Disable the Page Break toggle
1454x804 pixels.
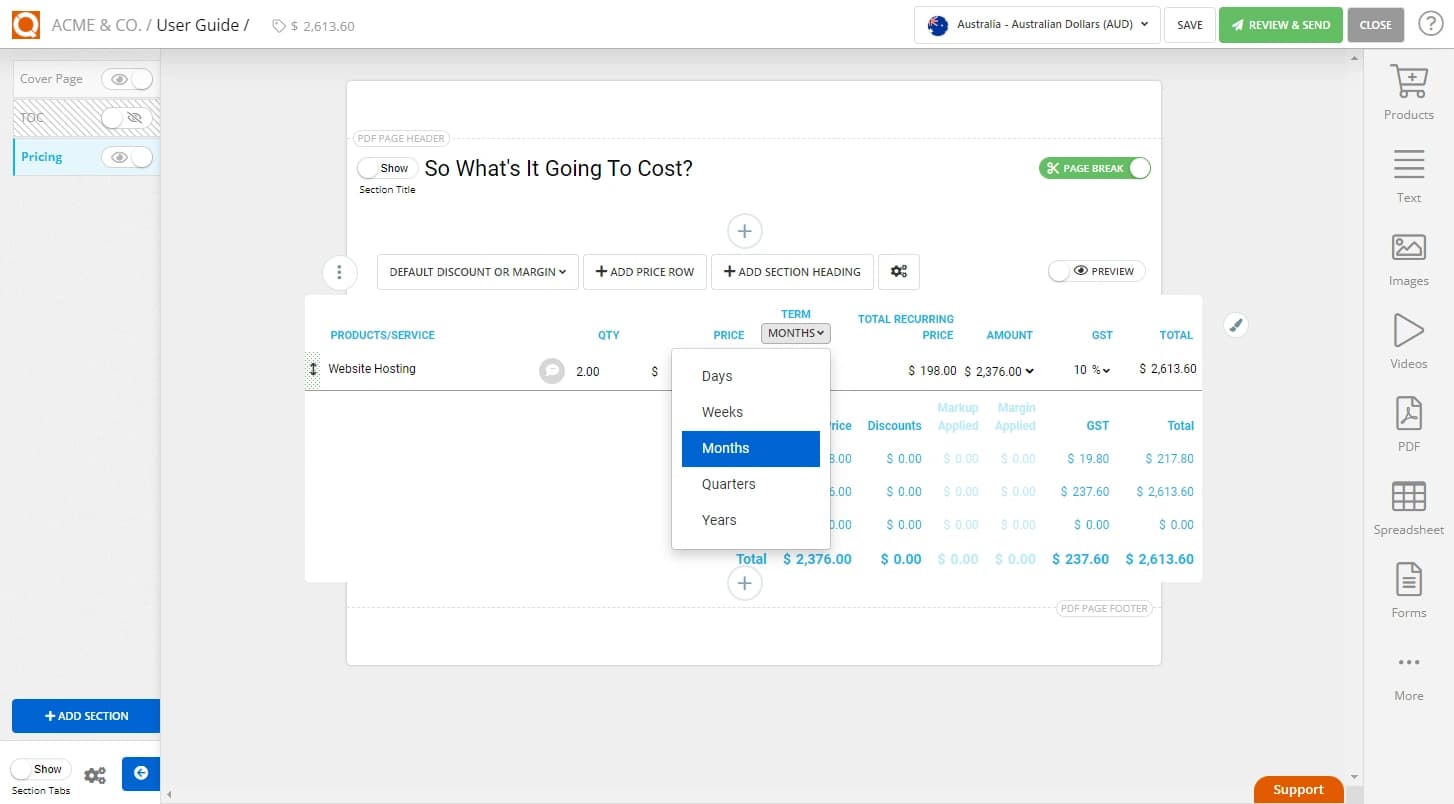1139,167
